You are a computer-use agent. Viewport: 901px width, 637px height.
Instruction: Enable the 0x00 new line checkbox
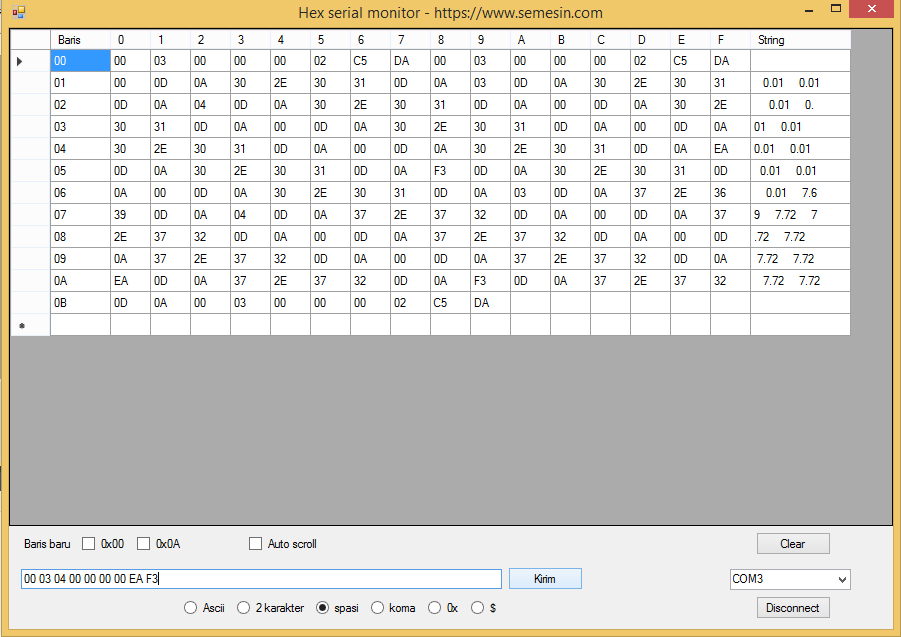pyautogui.click(x=88, y=544)
